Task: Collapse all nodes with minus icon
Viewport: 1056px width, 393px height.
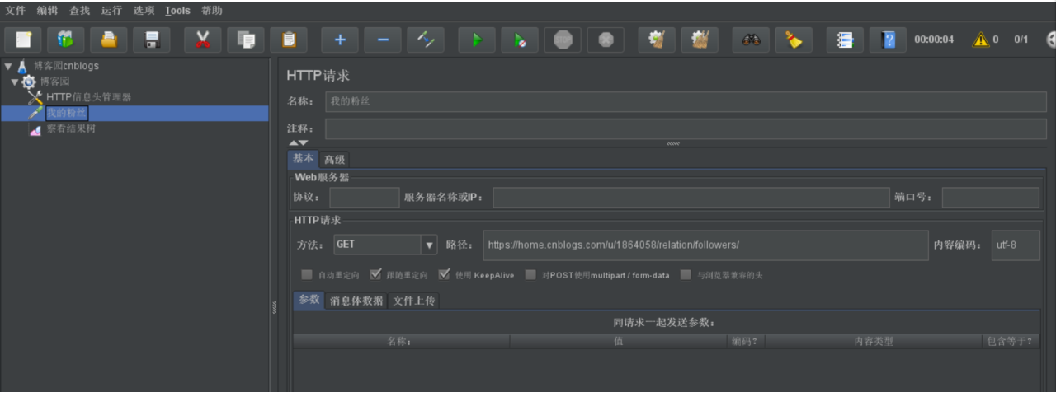Action: click(383, 40)
